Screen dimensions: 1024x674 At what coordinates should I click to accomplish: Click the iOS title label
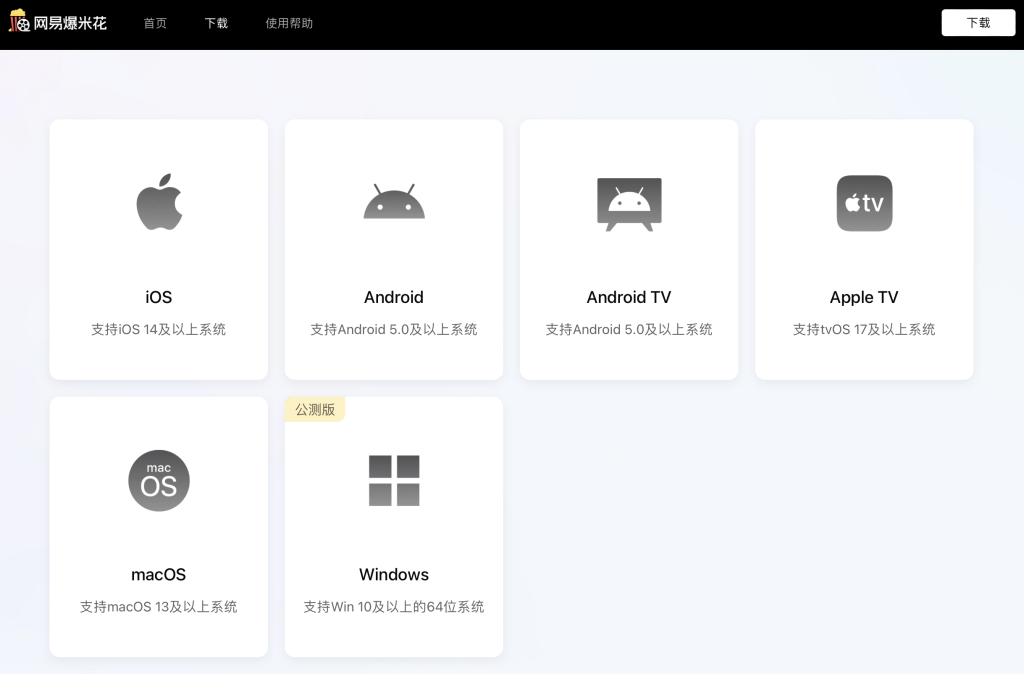[159, 297]
